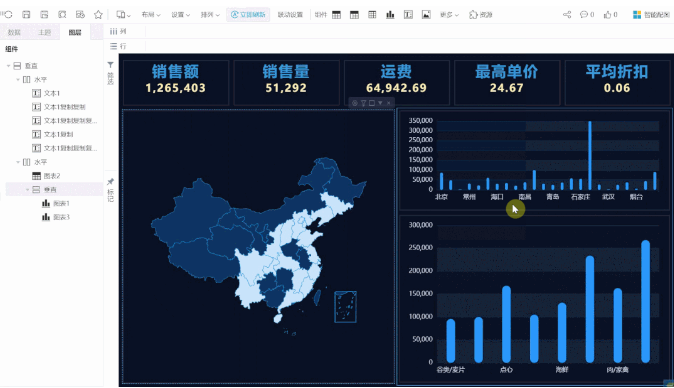Open the 排列 arrange dropdown

210,15
